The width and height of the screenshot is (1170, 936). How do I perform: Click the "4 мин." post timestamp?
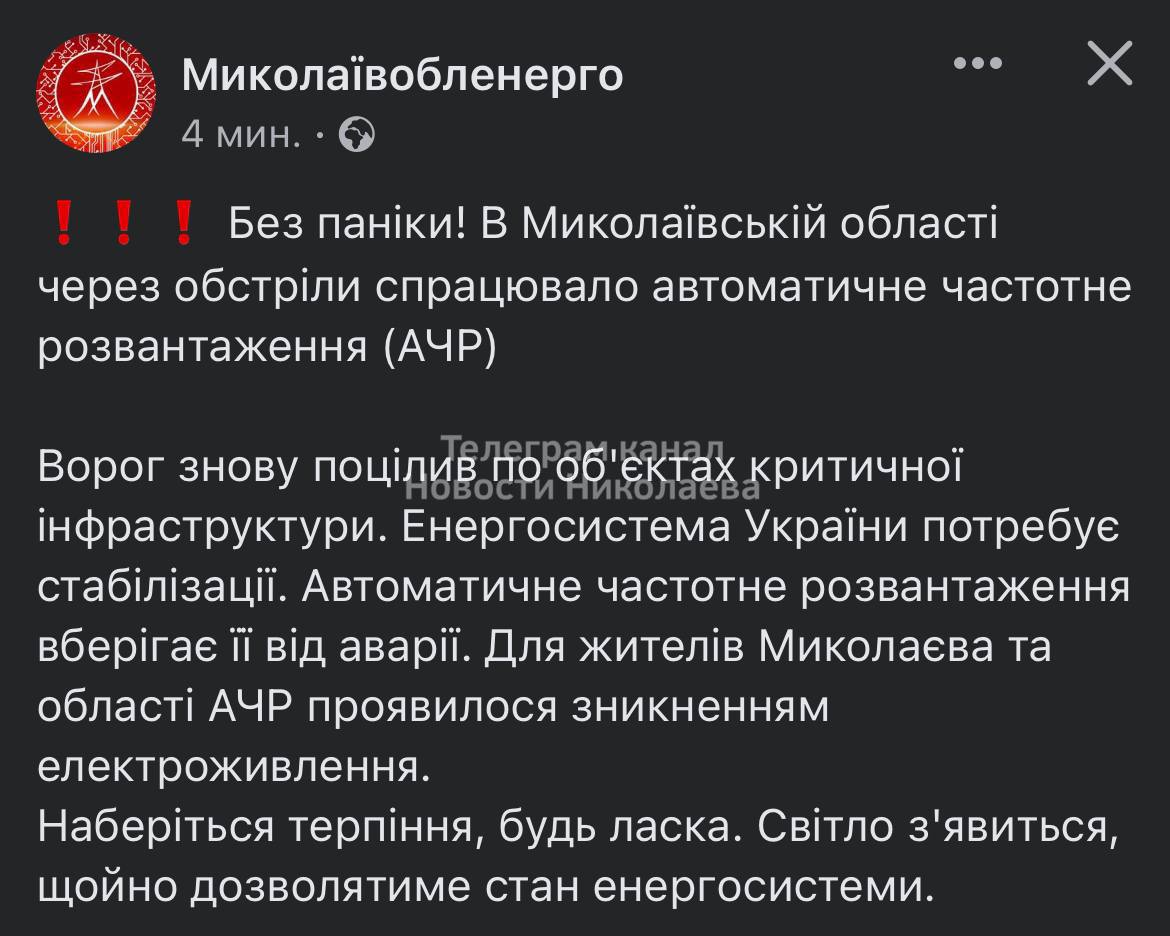click(240, 134)
